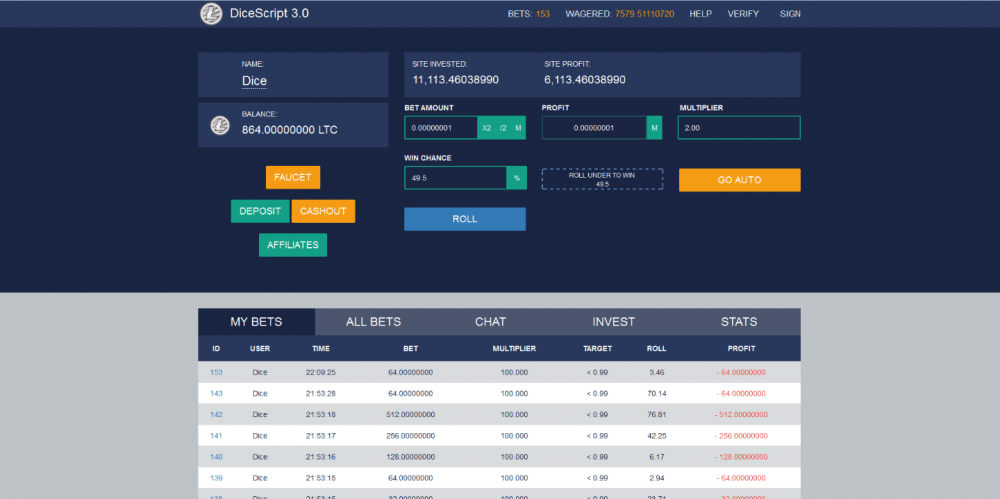The width and height of the screenshot is (1000, 499).
Task: Click the TIME column header
Action: (321, 348)
